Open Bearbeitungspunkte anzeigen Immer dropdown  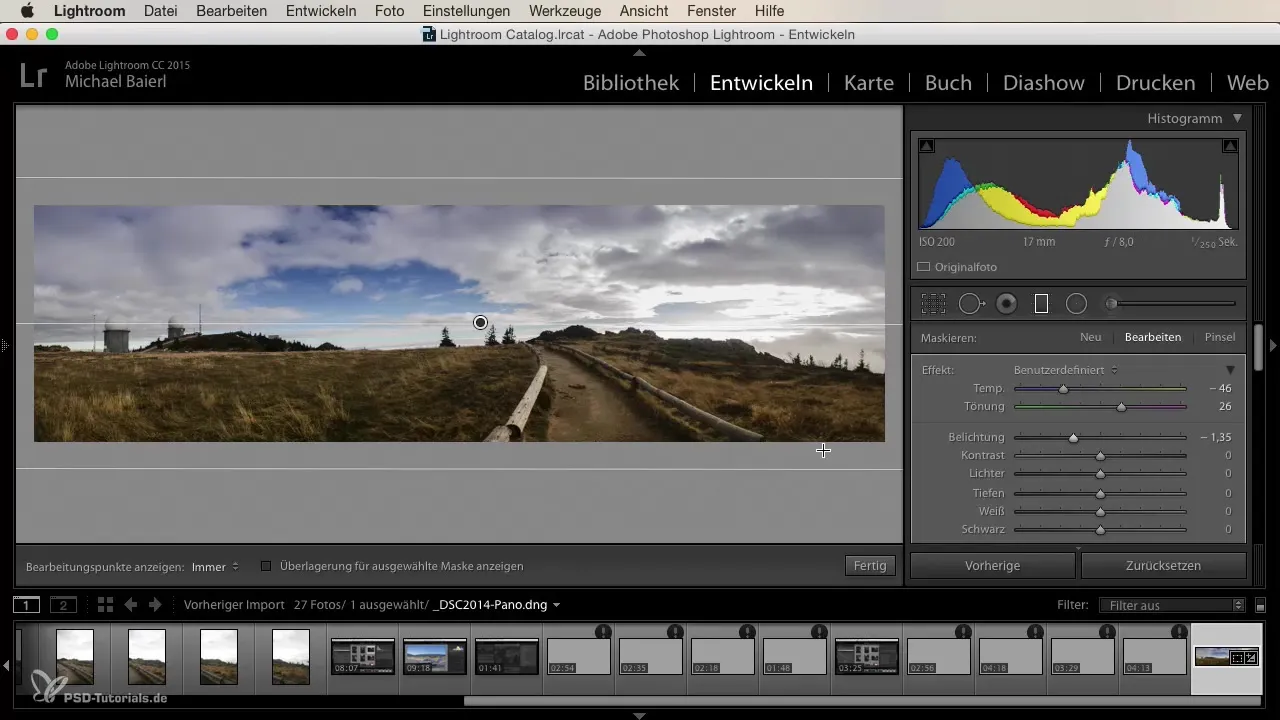tap(215, 566)
